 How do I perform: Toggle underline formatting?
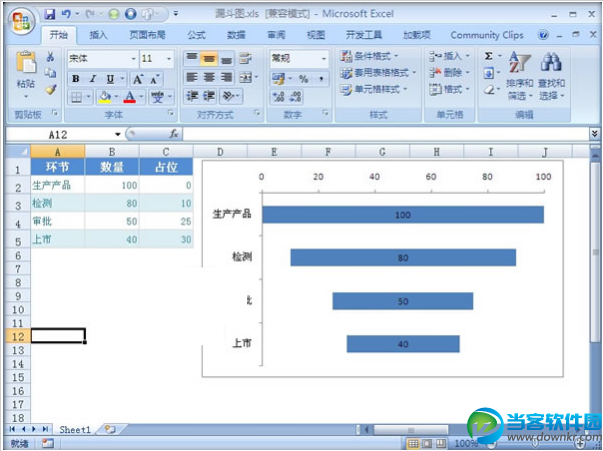(110, 79)
